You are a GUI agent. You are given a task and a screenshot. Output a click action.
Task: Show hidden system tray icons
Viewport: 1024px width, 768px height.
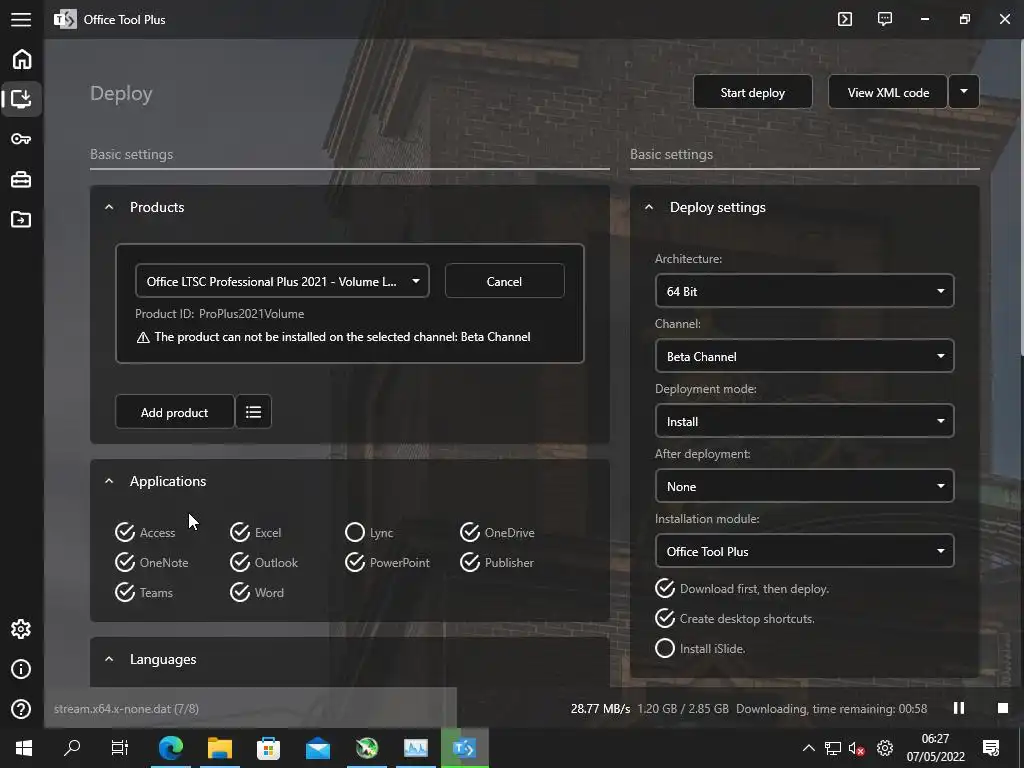pos(808,748)
